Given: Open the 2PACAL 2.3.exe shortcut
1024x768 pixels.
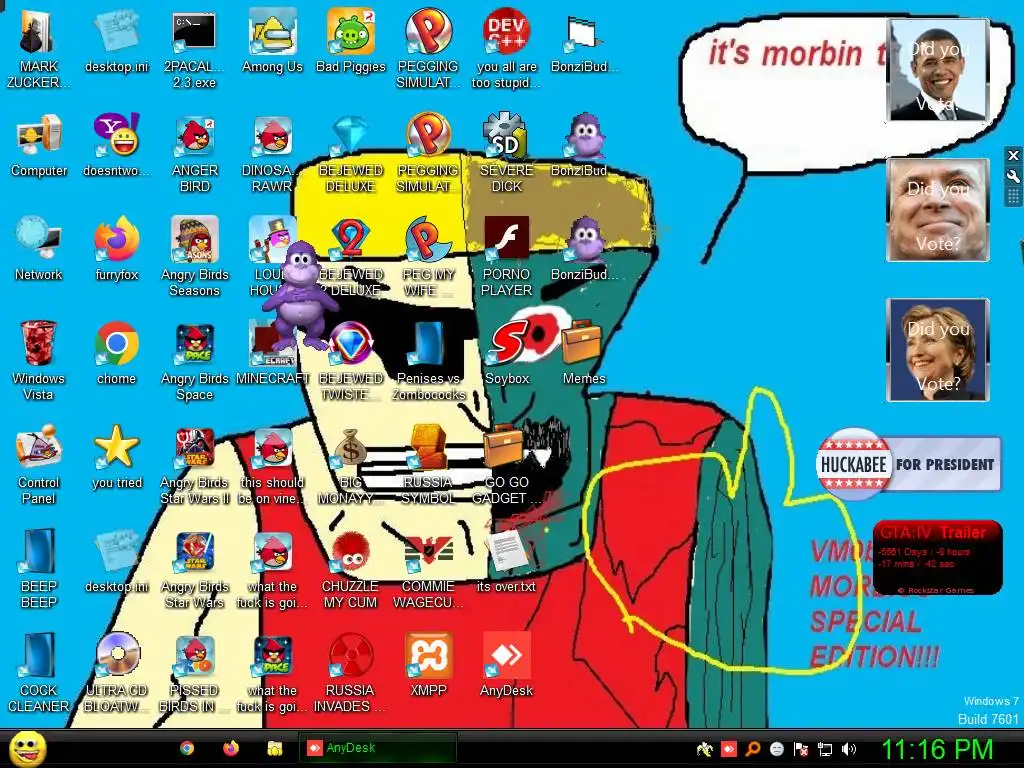Looking at the screenshot, I should 195,50.
